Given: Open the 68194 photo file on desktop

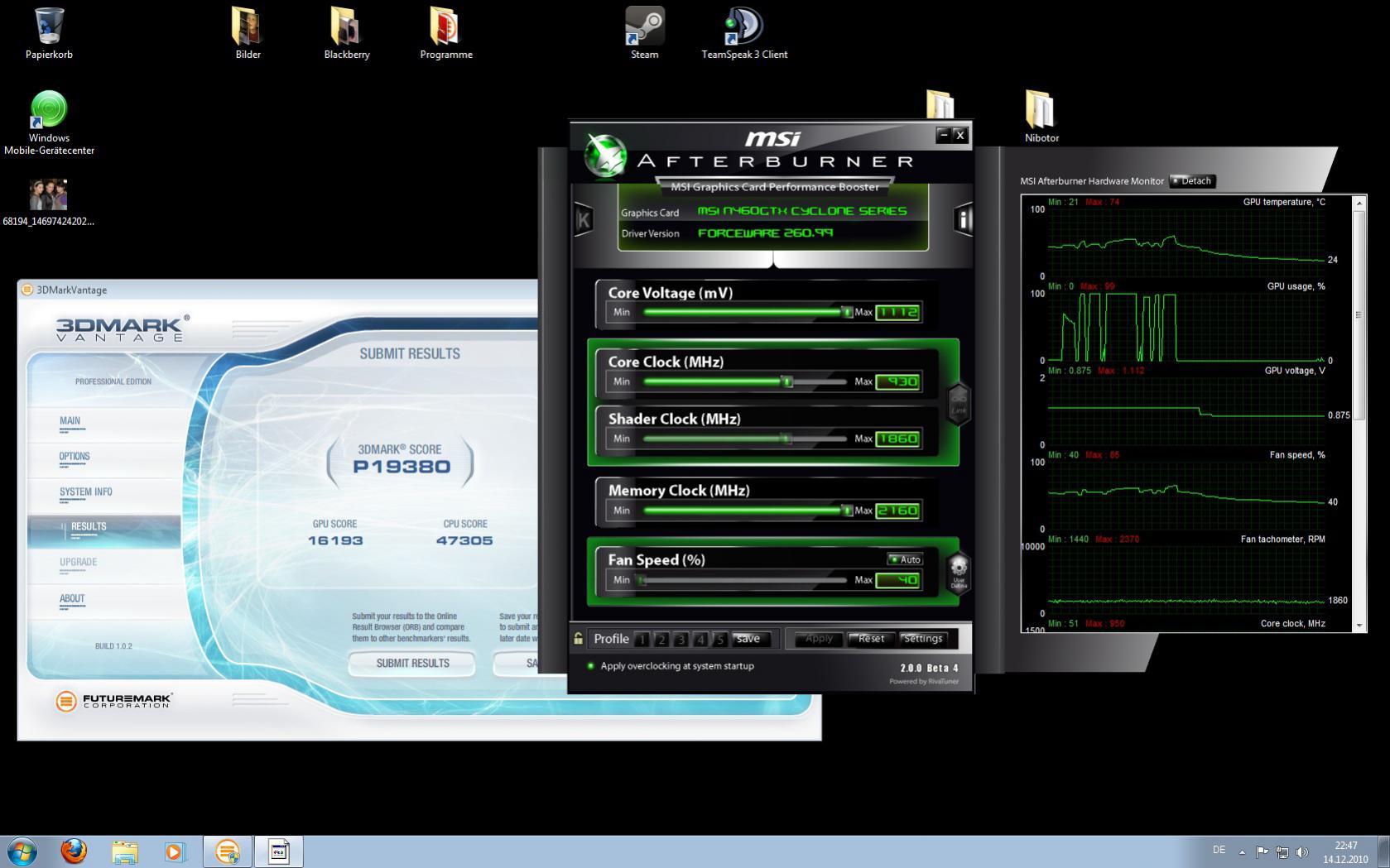Looking at the screenshot, I should coord(49,203).
